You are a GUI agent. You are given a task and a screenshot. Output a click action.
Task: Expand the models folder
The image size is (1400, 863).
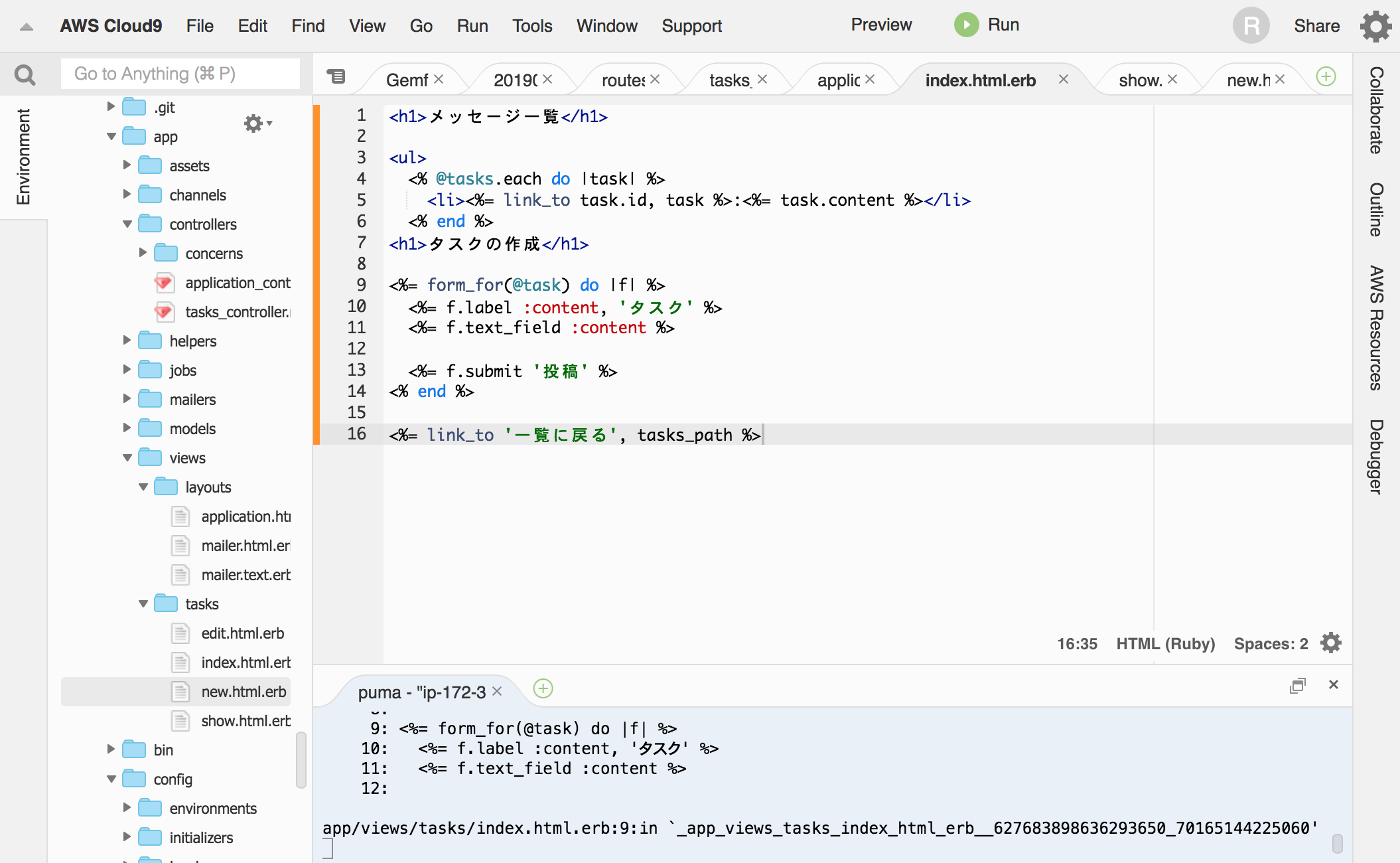[x=127, y=428]
